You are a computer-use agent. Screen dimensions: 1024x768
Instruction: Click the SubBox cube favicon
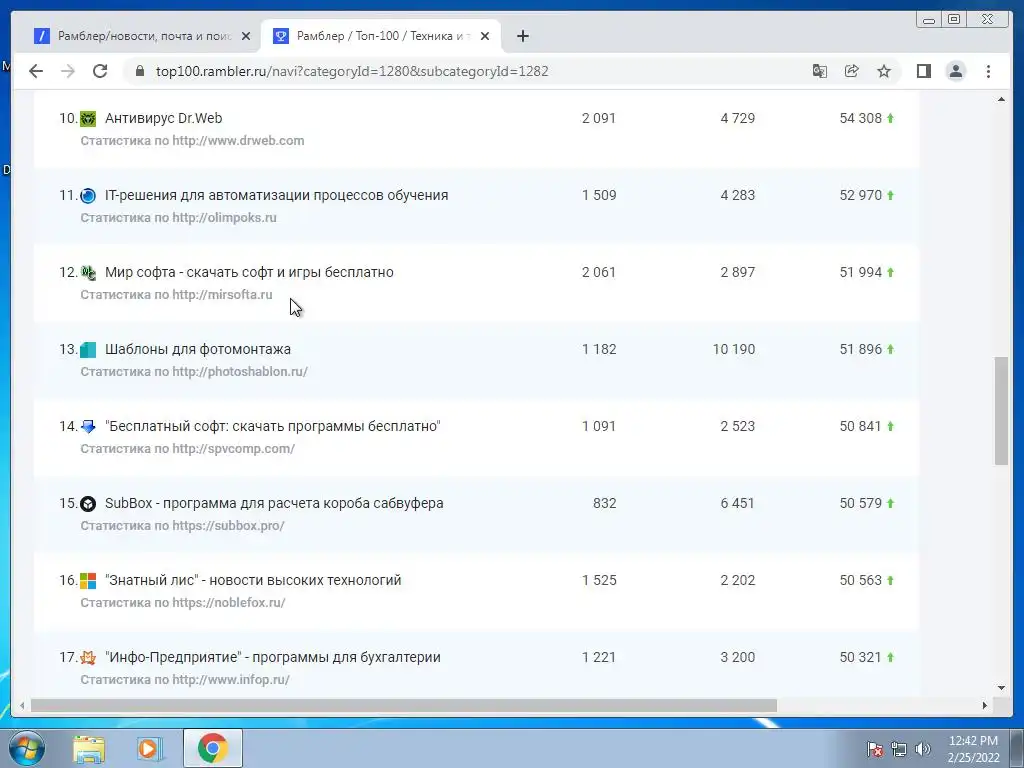click(88, 504)
